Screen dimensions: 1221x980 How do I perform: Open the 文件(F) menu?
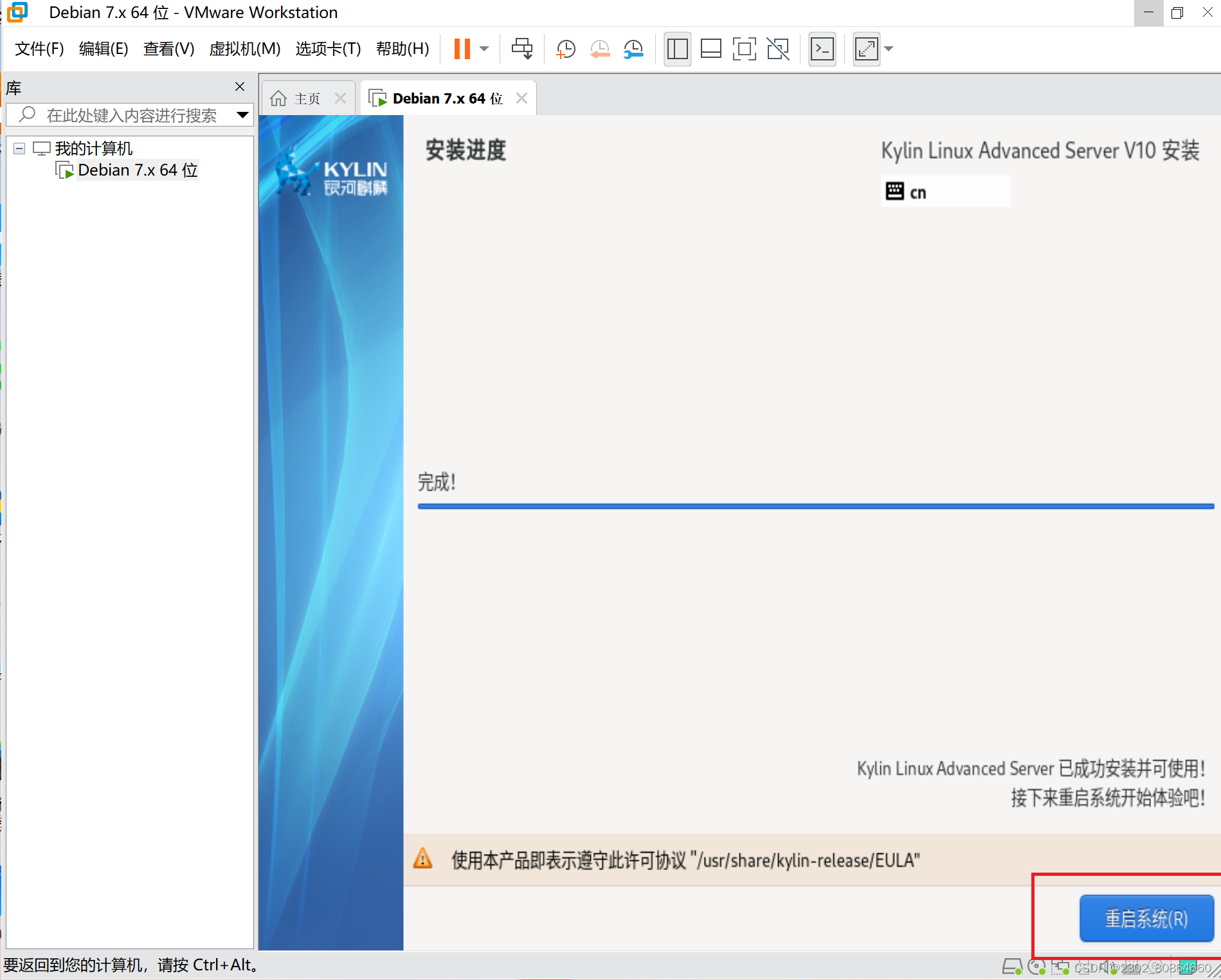[39, 49]
